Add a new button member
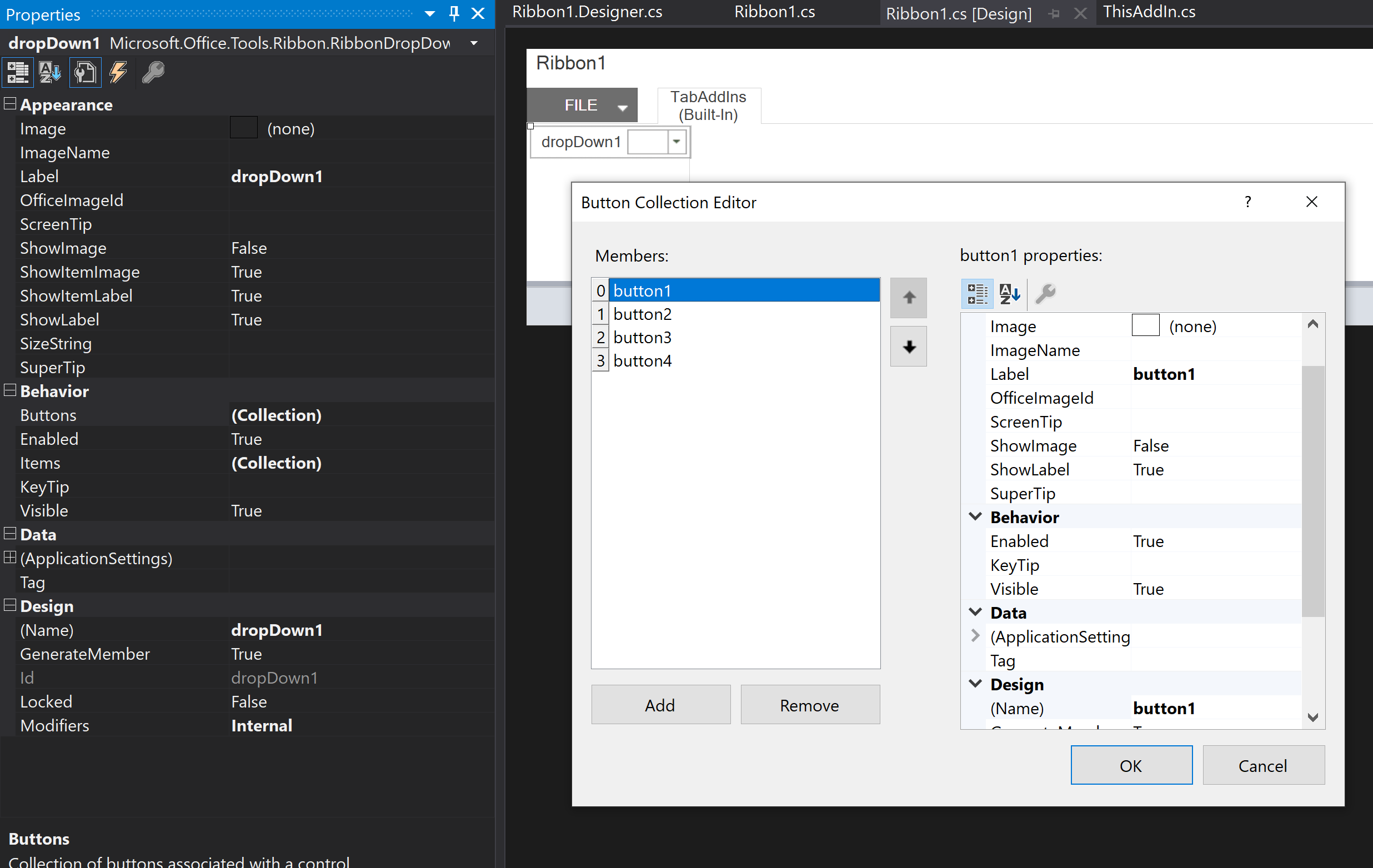 (x=661, y=705)
